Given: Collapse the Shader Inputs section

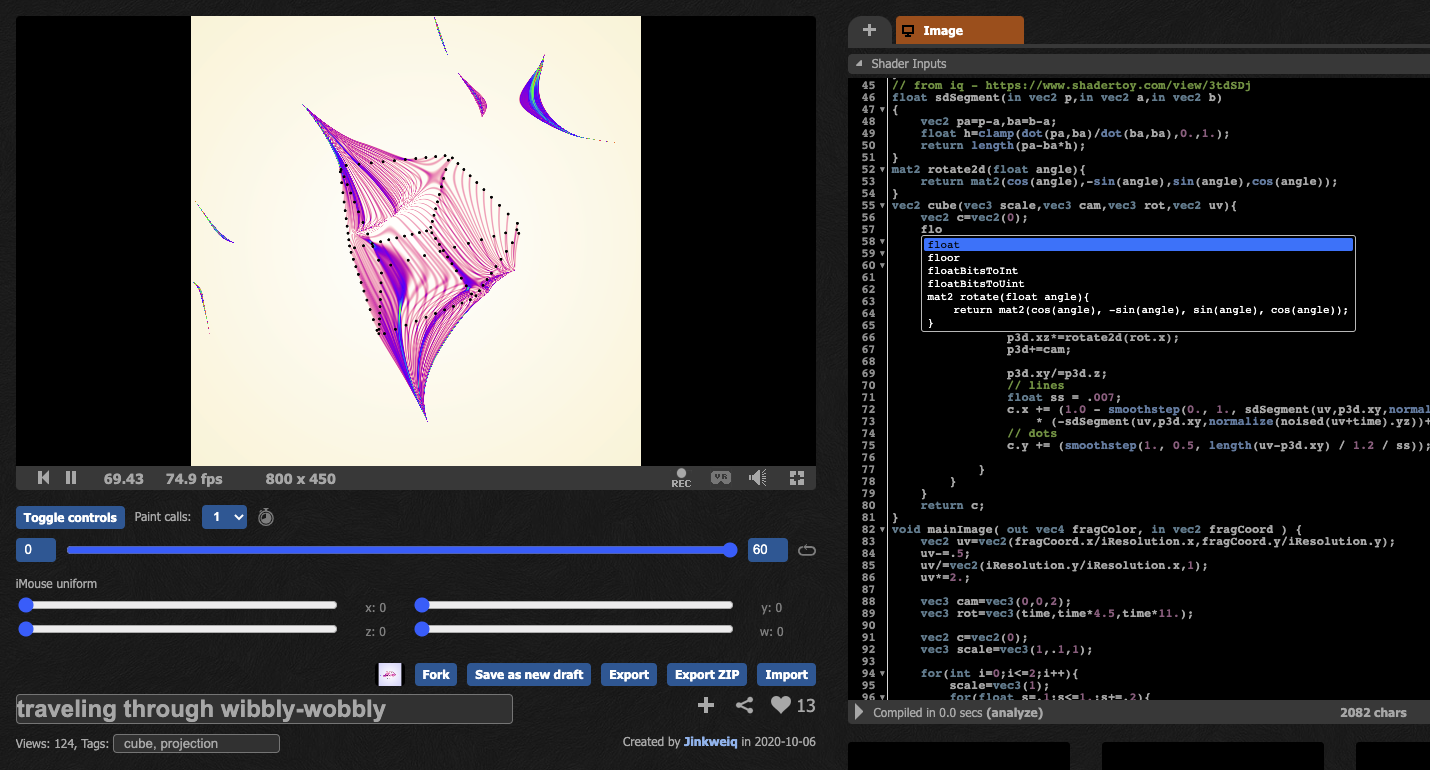Looking at the screenshot, I should point(858,64).
